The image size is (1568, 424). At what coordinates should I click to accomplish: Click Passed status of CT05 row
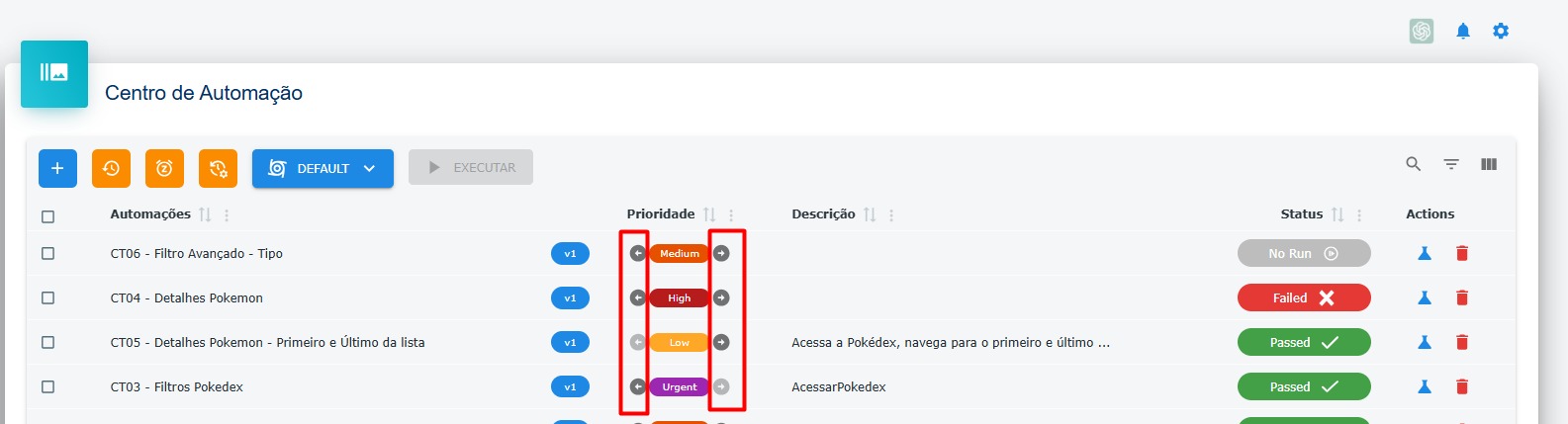pyautogui.click(x=1304, y=342)
